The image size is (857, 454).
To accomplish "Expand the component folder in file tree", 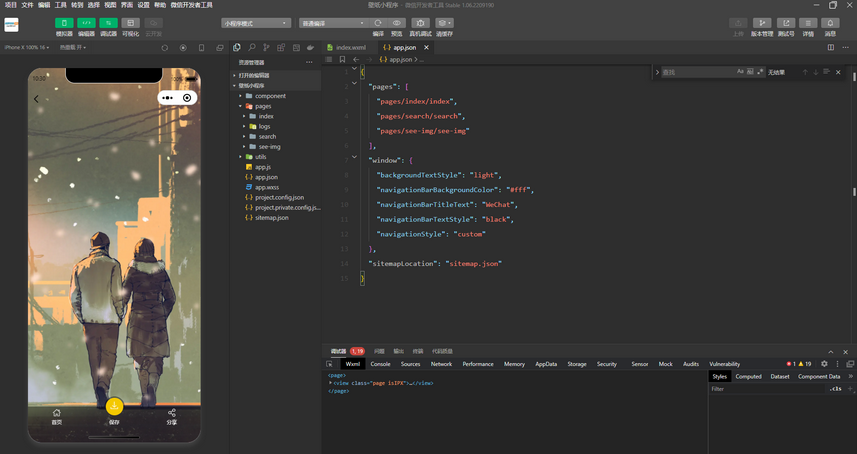I will point(270,96).
